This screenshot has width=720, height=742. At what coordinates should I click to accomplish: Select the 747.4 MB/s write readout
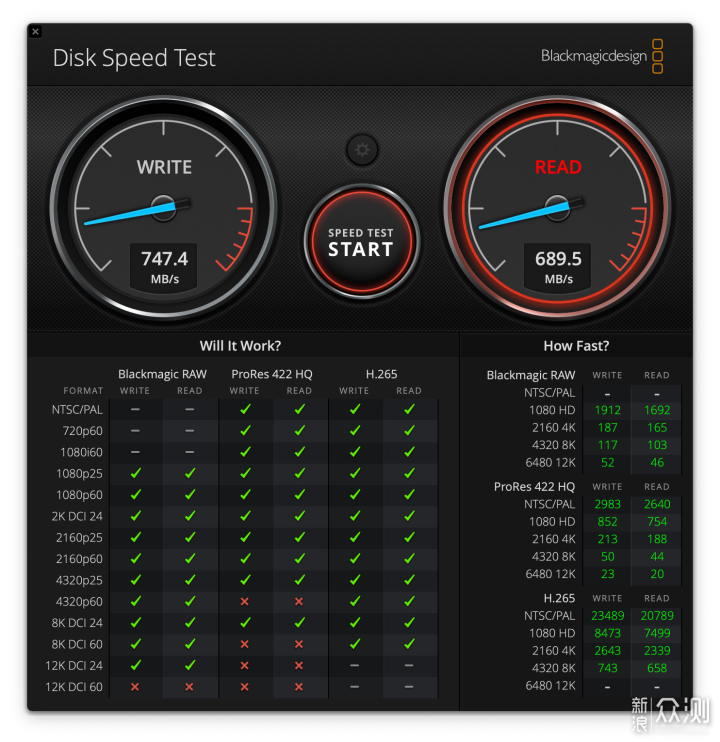(x=164, y=266)
